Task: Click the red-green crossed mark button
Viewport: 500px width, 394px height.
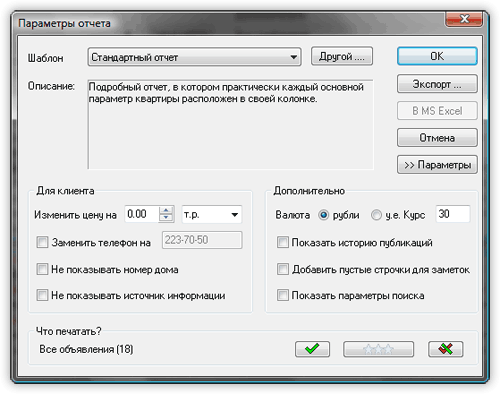Action: [446, 349]
